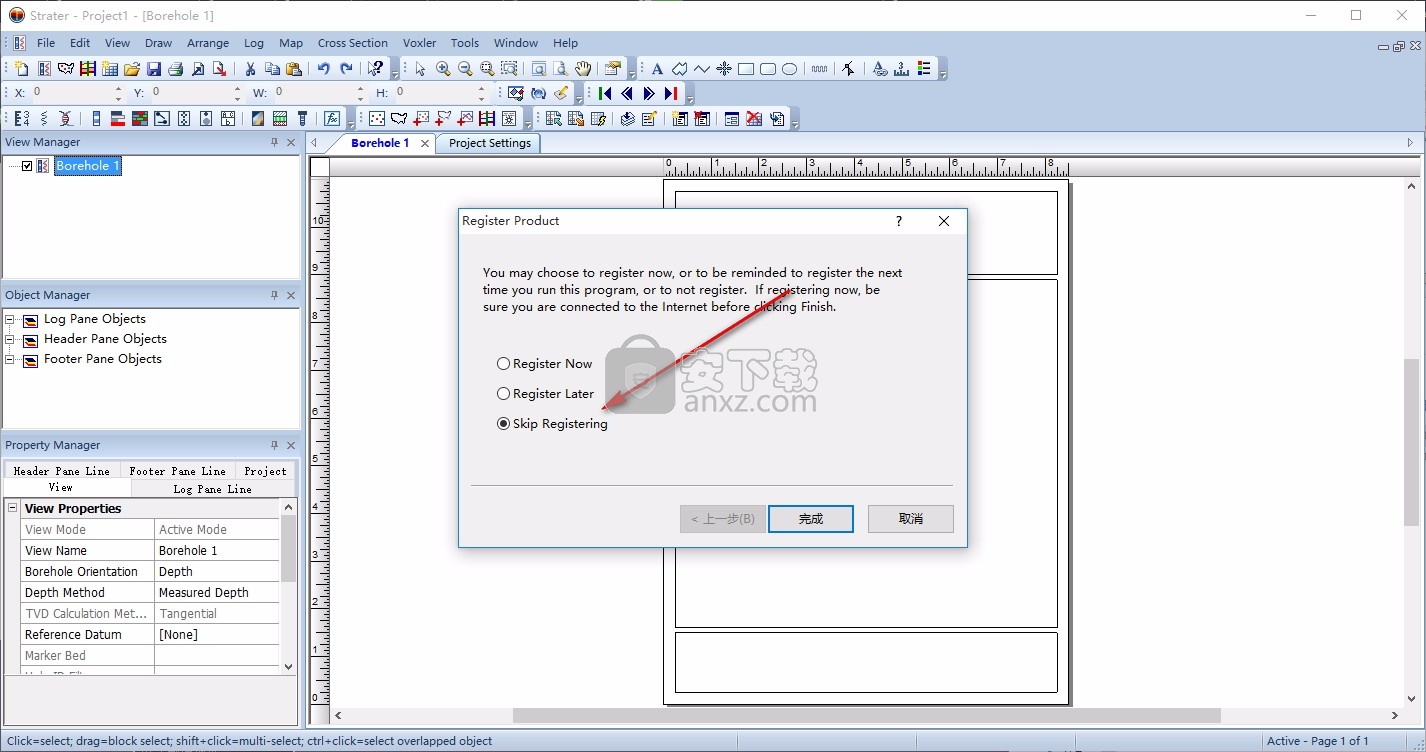This screenshot has width=1426, height=752.
Task: Select the Skip Registering option
Action: [x=552, y=424]
